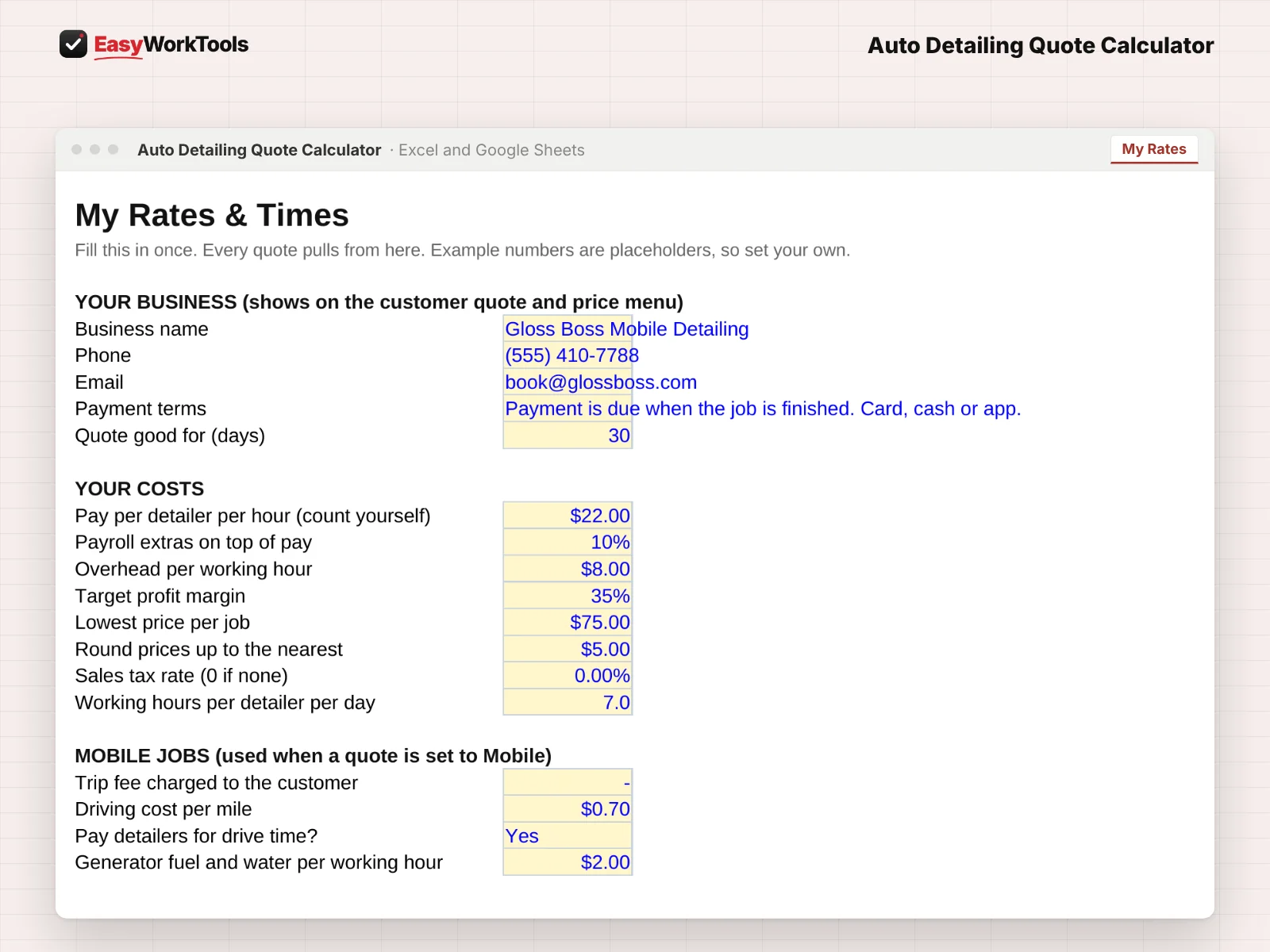
Task: Click the Sales tax rate (0 if none) label
Action: pyautogui.click(x=182, y=675)
